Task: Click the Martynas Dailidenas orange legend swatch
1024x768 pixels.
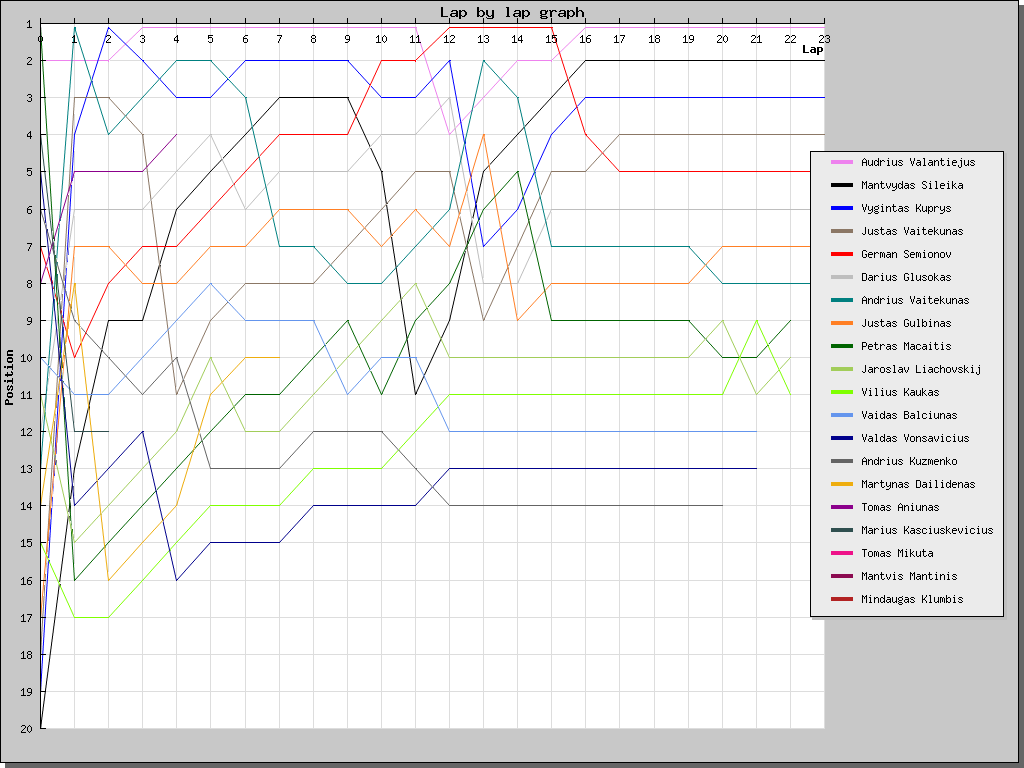Action: click(x=842, y=484)
